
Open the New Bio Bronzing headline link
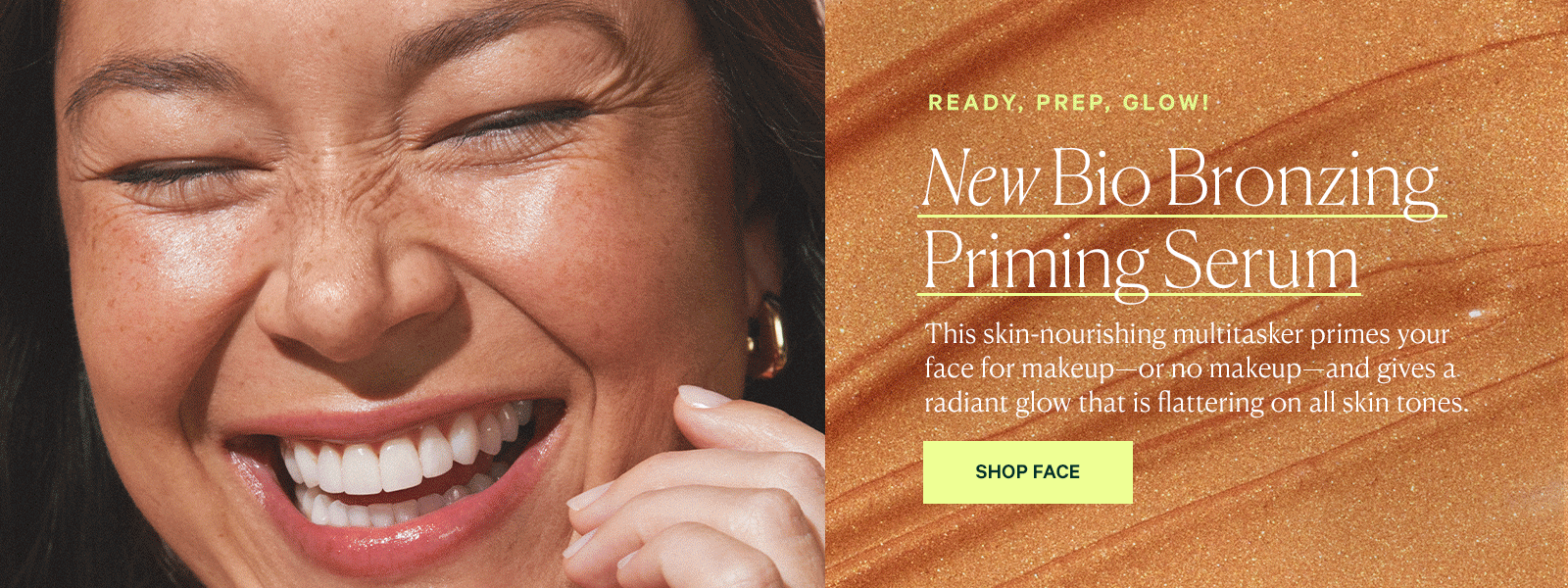point(1182,180)
